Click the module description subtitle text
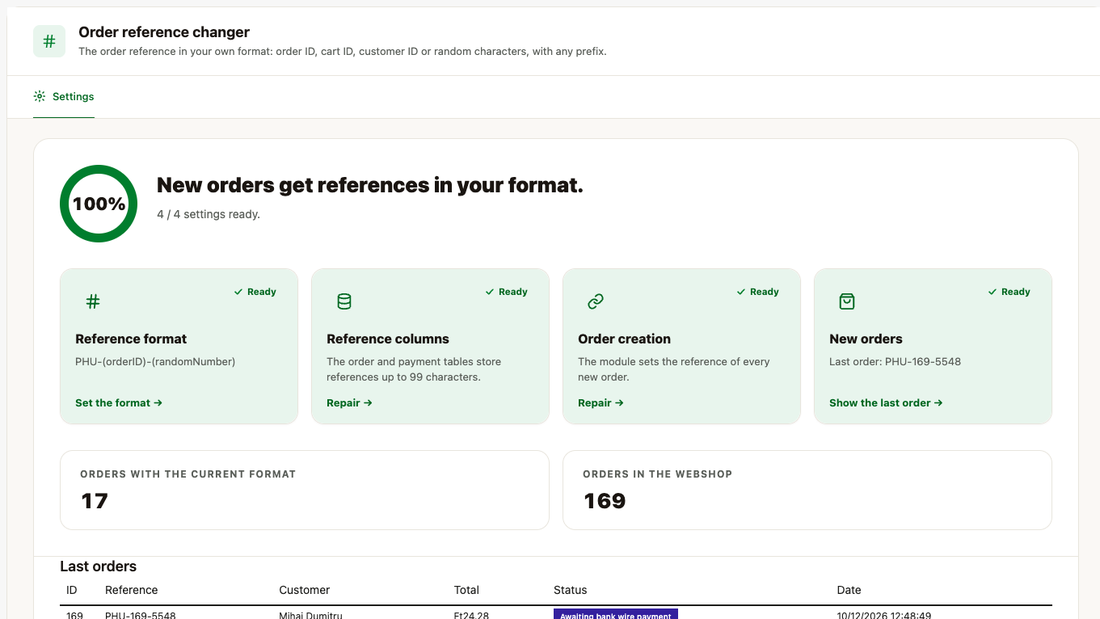The image size is (1100, 619). click(342, 51)
